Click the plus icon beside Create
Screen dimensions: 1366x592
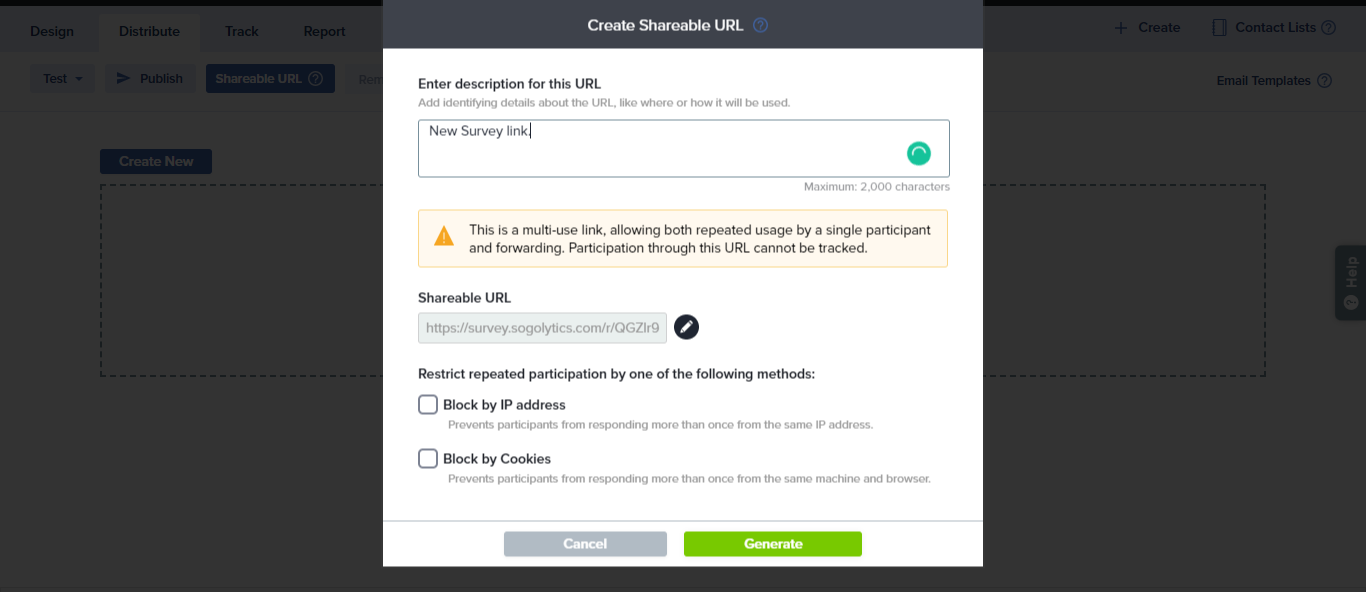[x=1121, y=28]
